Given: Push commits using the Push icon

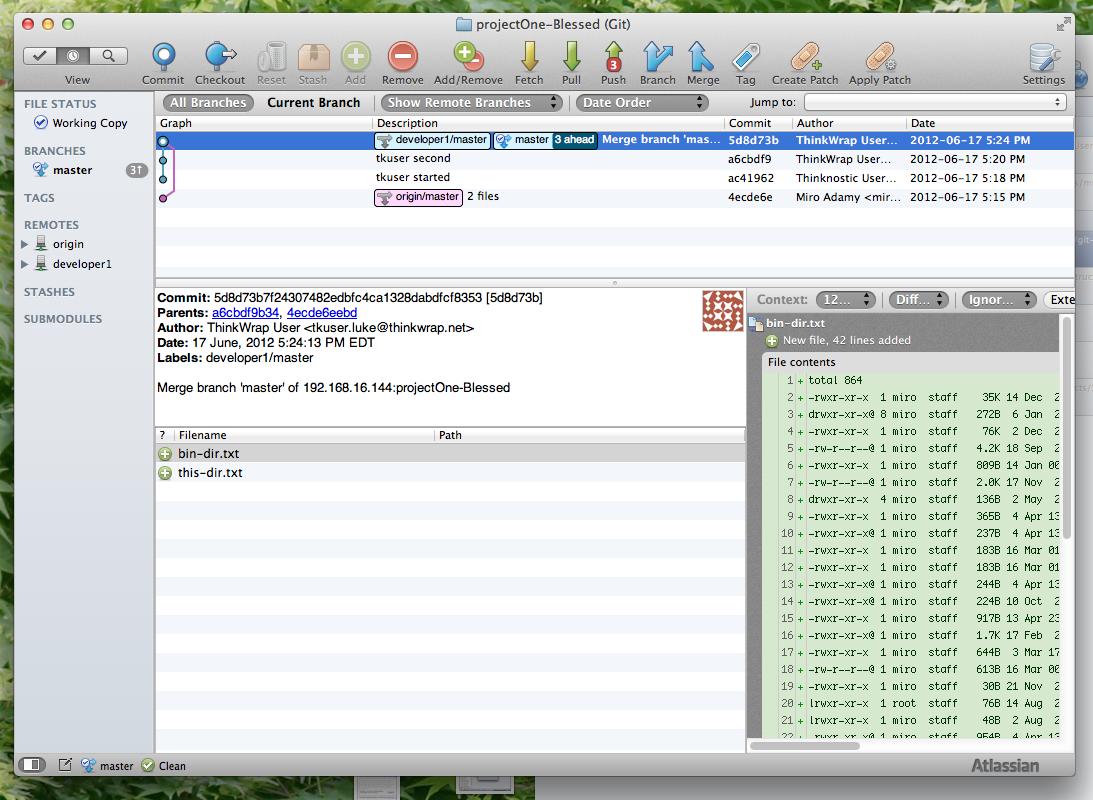Looking at the screenshot, I should coord(613,56).
